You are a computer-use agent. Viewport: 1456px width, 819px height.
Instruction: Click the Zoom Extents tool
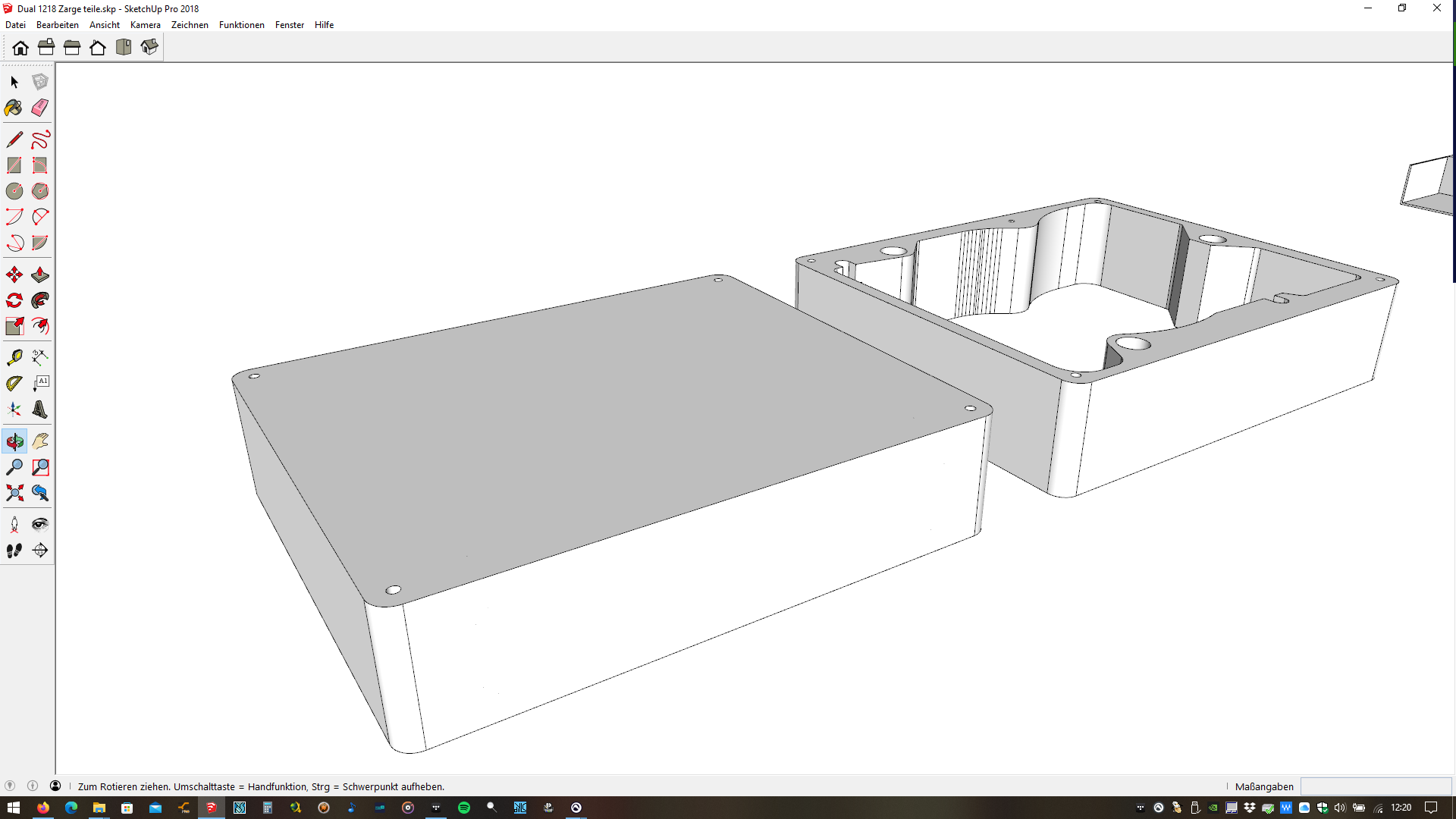tap(14, 493)
